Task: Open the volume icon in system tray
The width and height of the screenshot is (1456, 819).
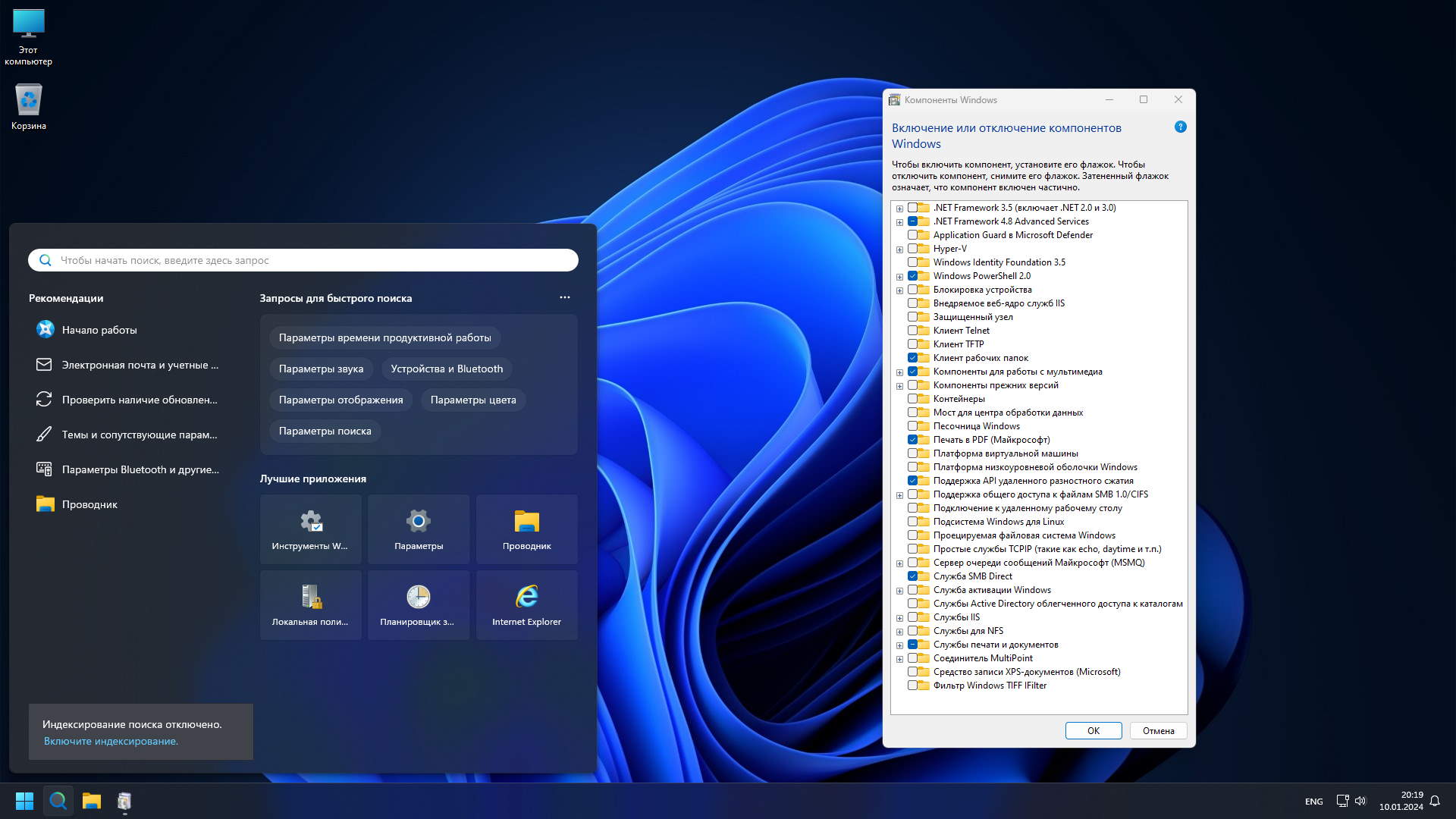Action: tap(1360, 801)
